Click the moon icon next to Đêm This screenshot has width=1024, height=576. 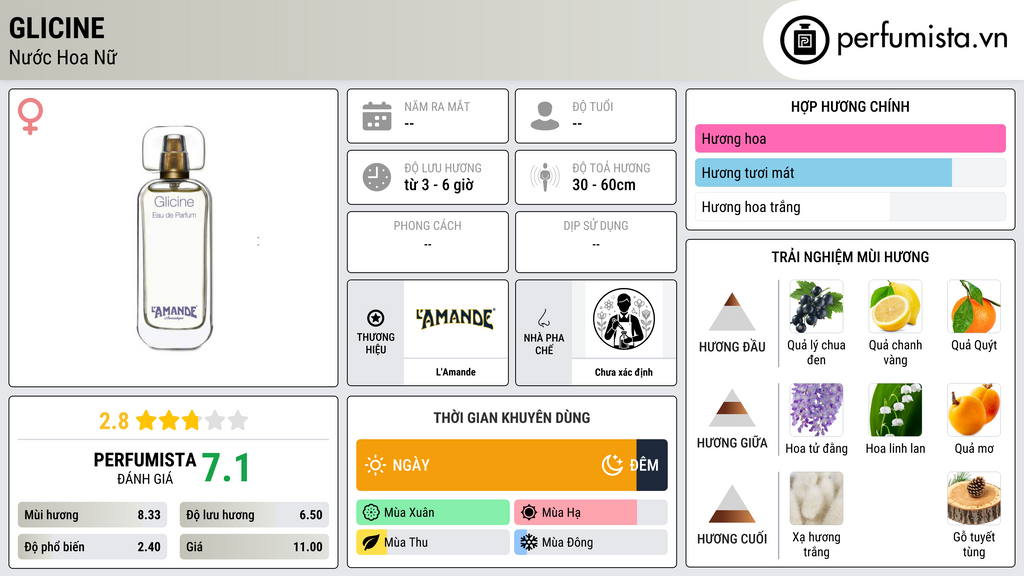[x=612, y=465]
